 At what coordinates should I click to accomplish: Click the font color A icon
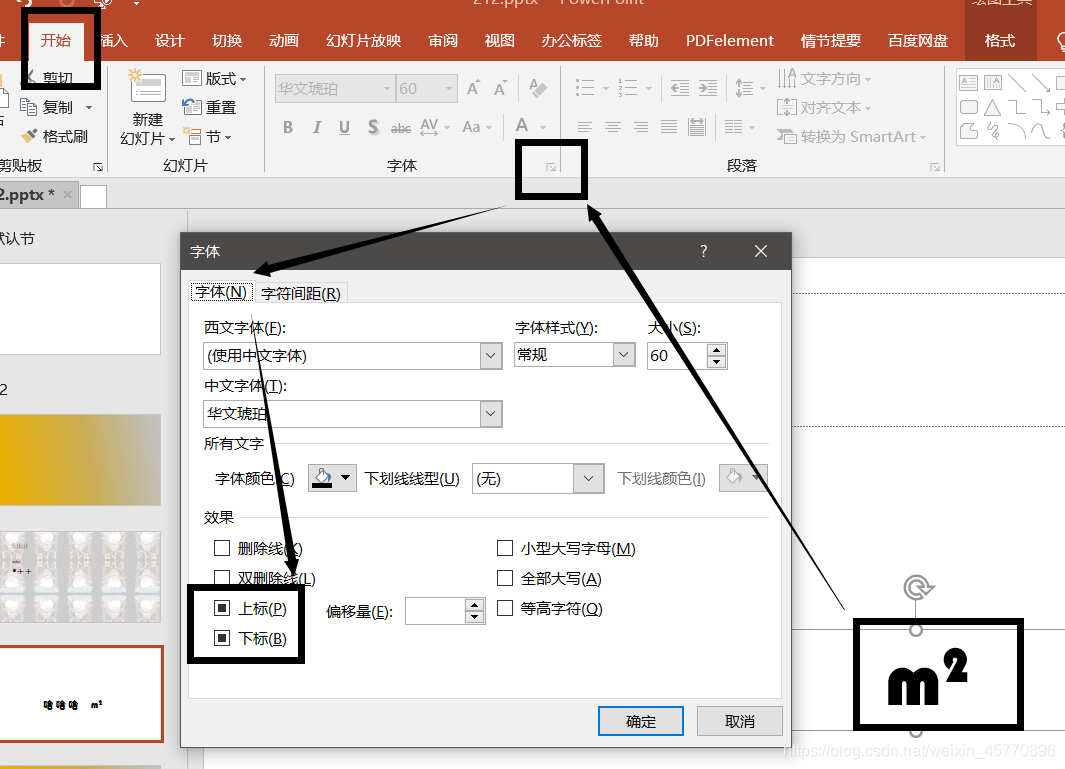pyautogui.click(x=522, y=126)
